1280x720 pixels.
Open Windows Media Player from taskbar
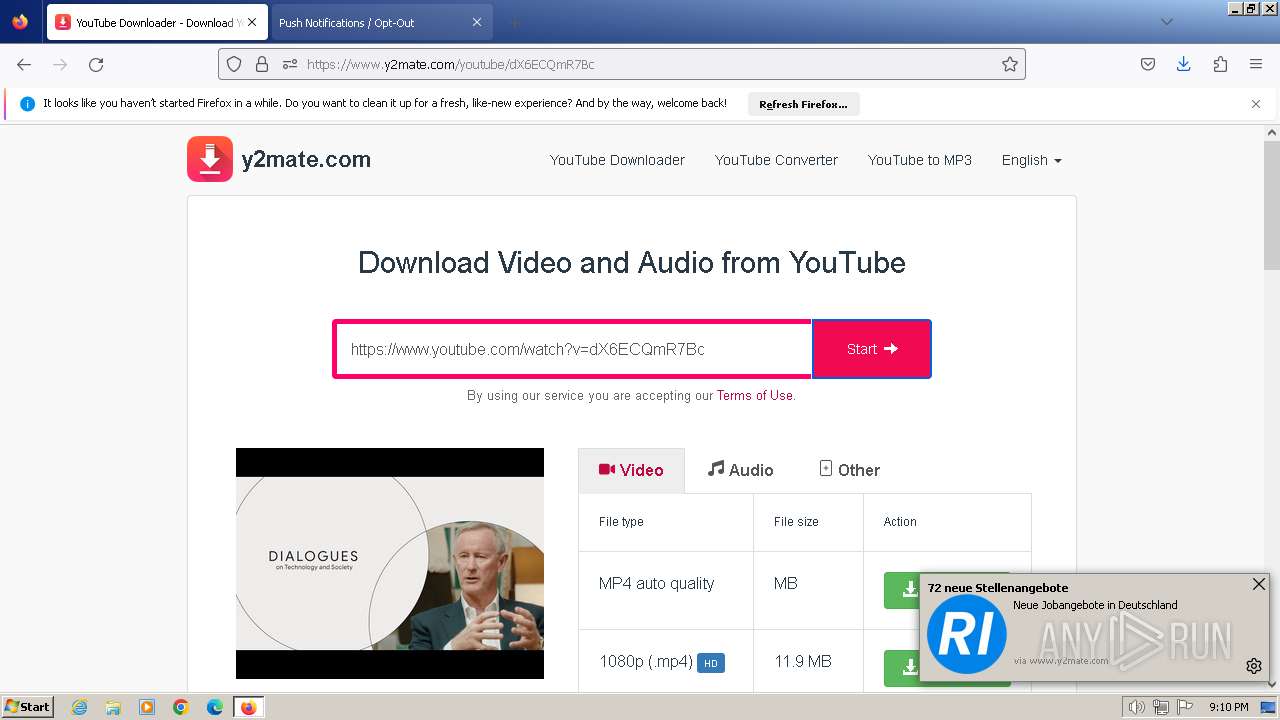tap(147, 707)
